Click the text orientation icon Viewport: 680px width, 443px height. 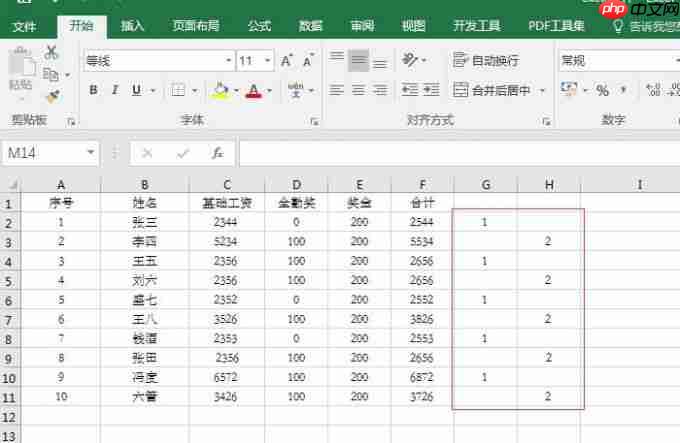[x=410, y=60]
